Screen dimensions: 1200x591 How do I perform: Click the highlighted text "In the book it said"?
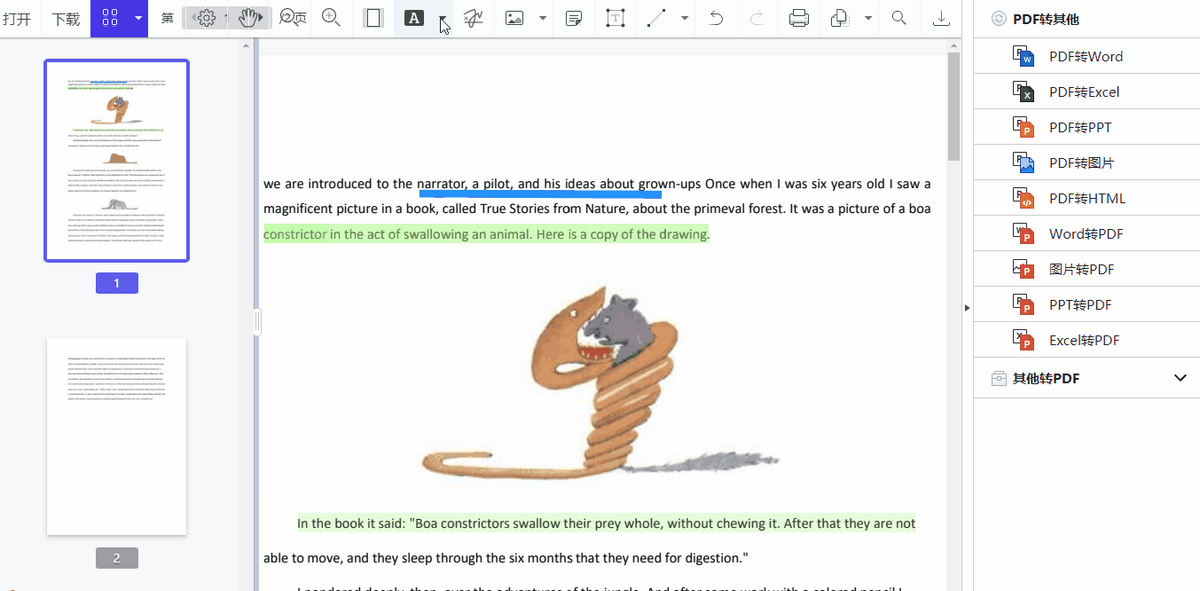point(350,524)
